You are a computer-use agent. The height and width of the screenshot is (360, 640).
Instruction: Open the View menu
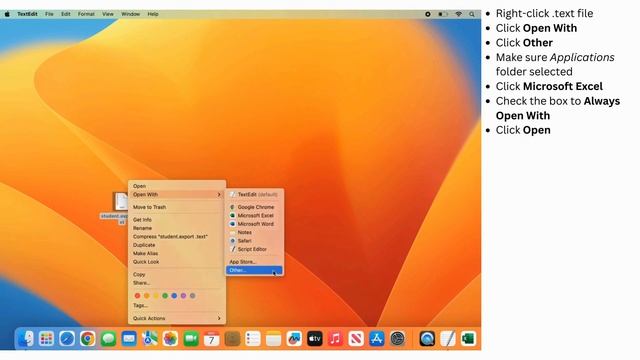coord(108,14)
